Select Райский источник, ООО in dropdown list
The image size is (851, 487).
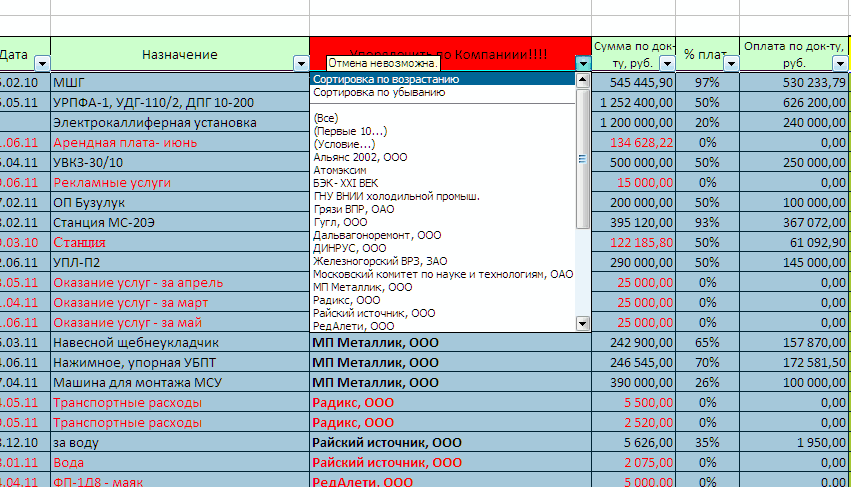443,313
